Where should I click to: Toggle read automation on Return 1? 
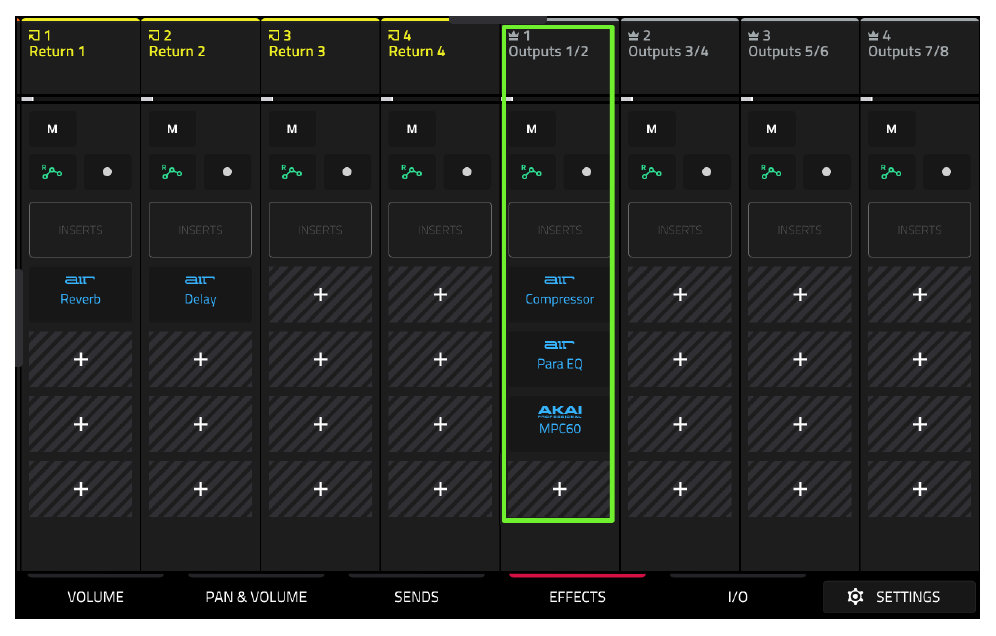tap(52, 172)
